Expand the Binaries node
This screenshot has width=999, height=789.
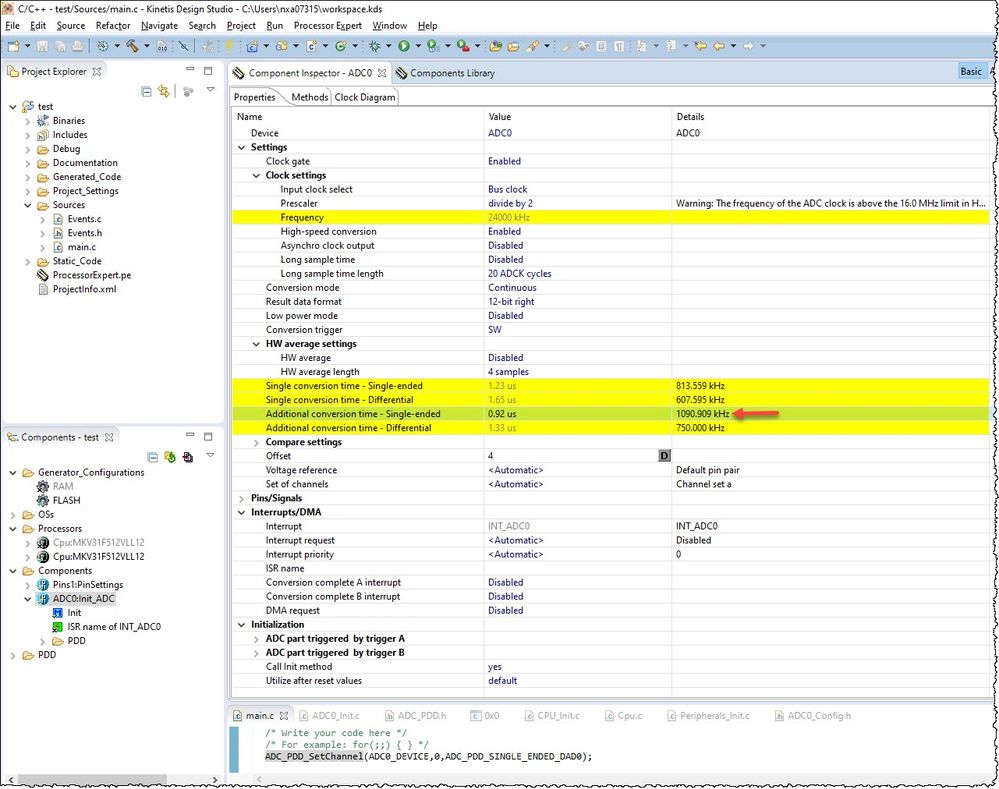point(27,121)
